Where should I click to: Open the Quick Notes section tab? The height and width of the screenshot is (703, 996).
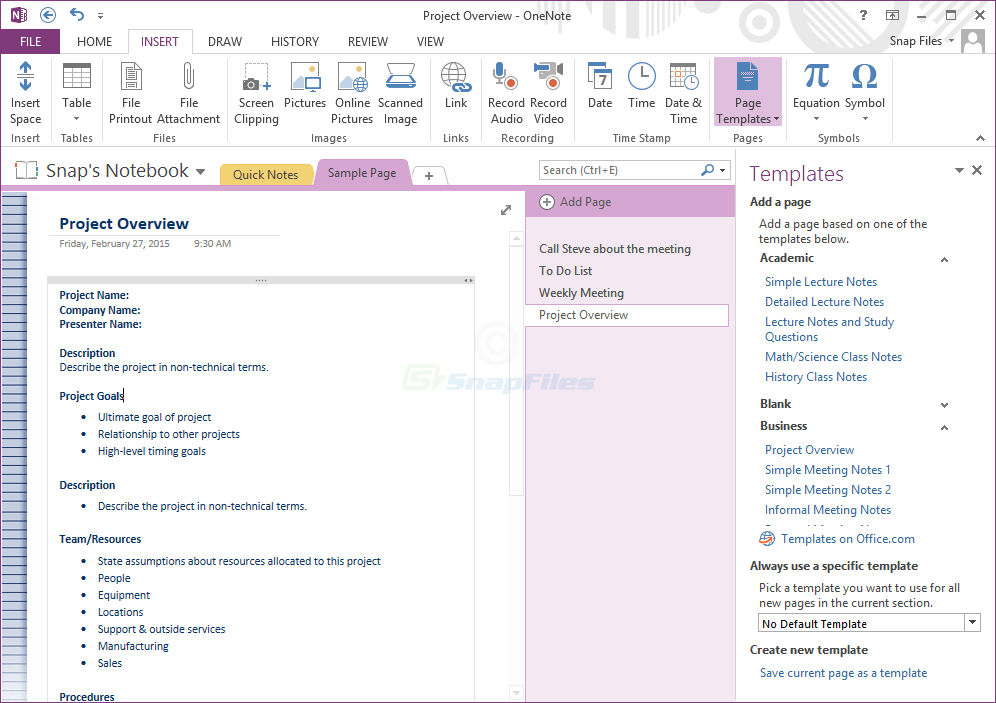[x=266, y=175]
